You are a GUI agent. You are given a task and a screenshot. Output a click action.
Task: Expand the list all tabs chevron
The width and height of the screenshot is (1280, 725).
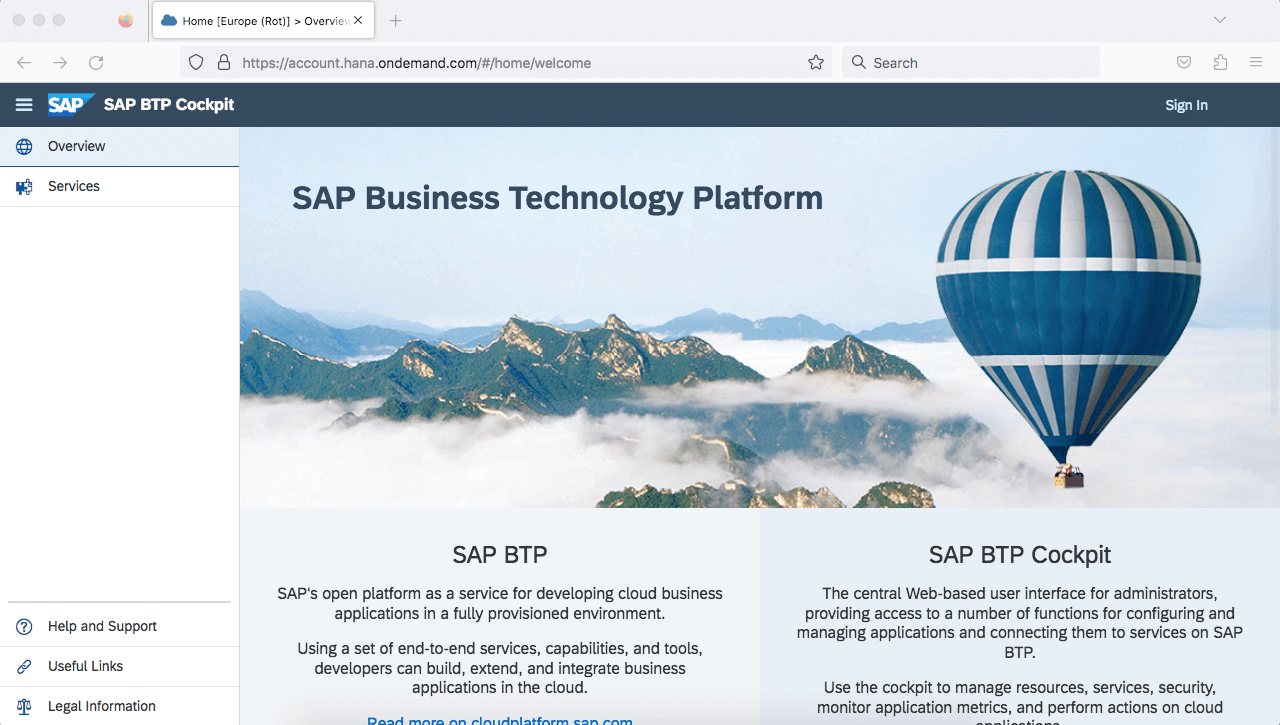tap(1220, 20)
